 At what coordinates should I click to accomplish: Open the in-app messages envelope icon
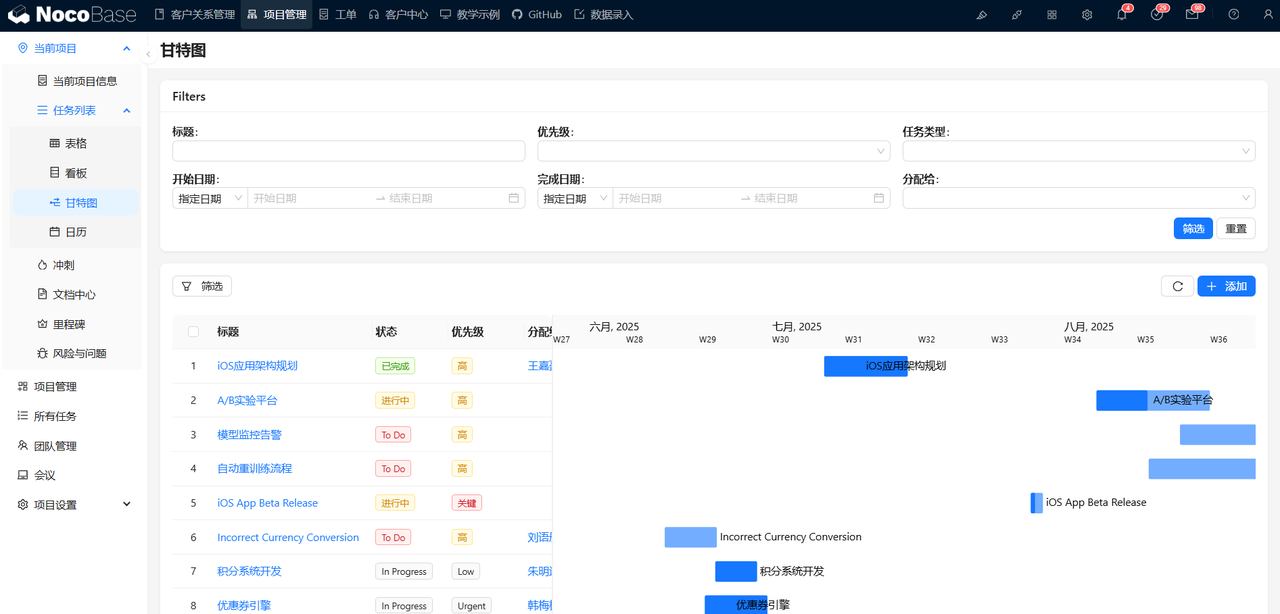(1192, 15)
